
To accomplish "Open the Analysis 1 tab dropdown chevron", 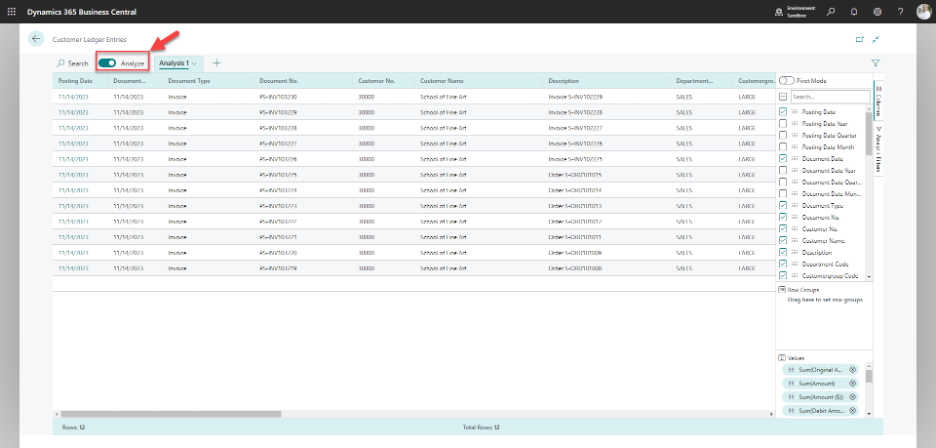I will click(194, 63).
